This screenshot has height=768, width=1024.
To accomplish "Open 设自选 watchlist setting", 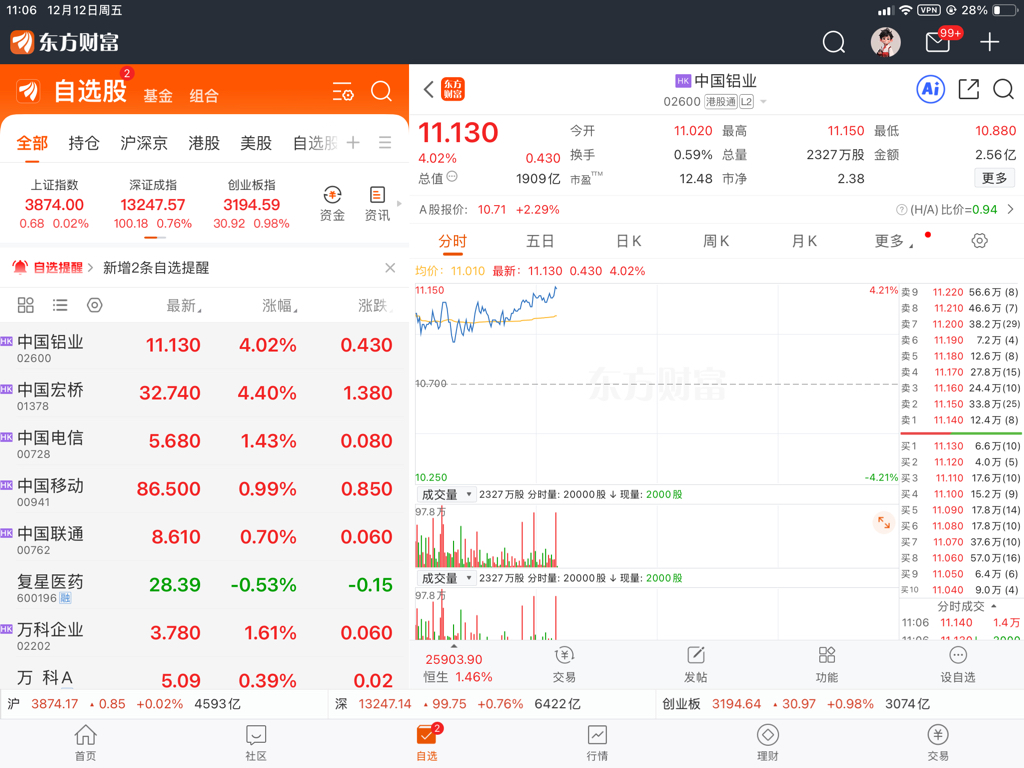I will [x=957, y=665].
